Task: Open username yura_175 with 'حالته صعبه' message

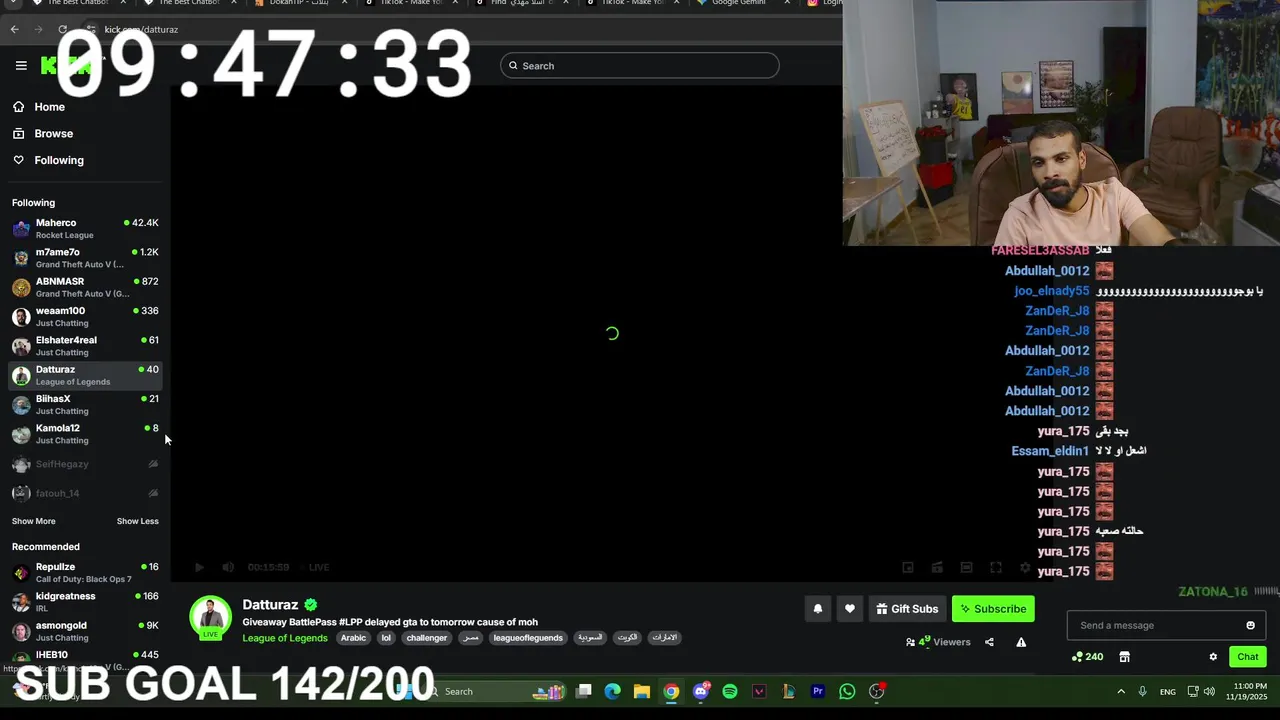Action: 1063,531
